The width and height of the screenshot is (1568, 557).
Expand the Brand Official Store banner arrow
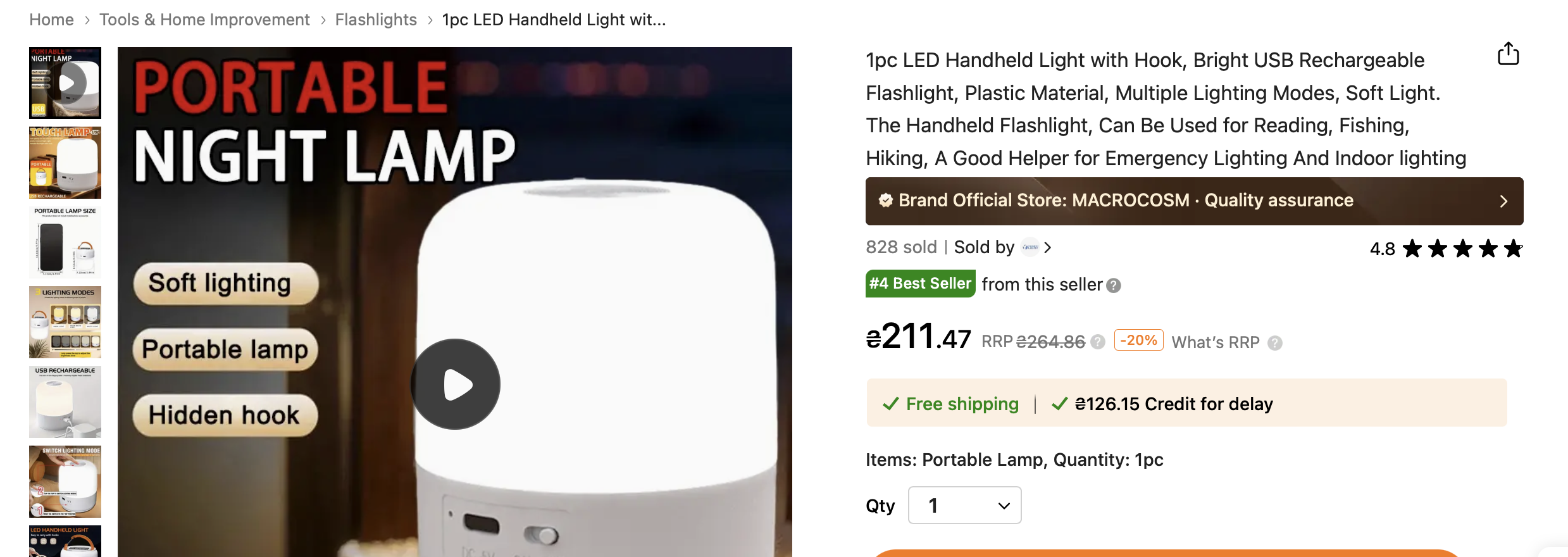[1503, 201]
